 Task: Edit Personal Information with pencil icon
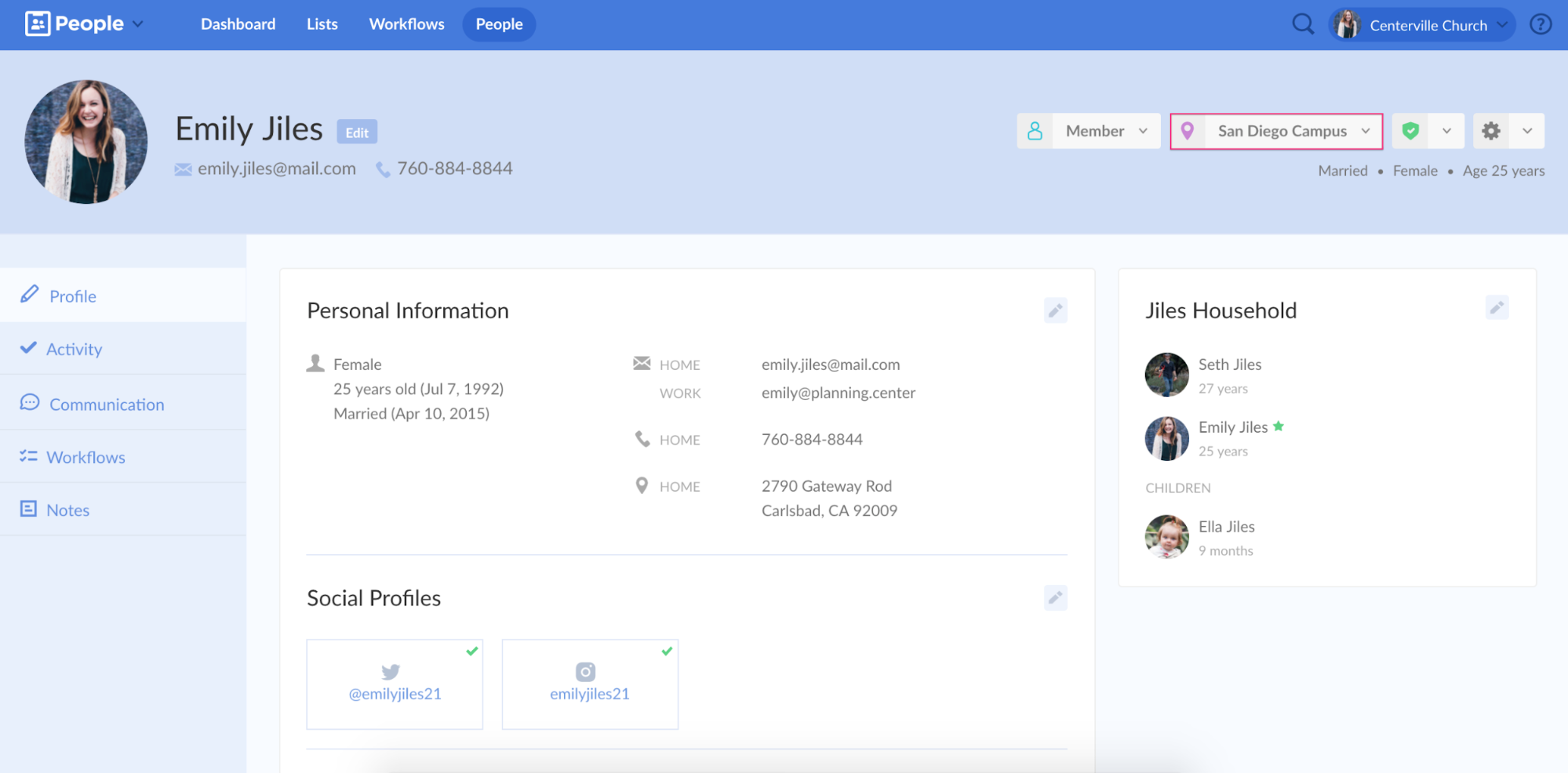tap(1055, 310)
